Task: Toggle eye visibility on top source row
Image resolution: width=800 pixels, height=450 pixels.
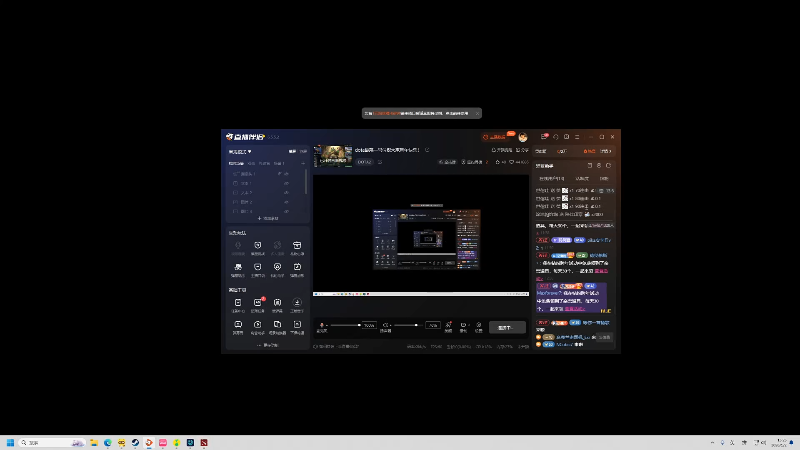Action: [x=286, y=174]
